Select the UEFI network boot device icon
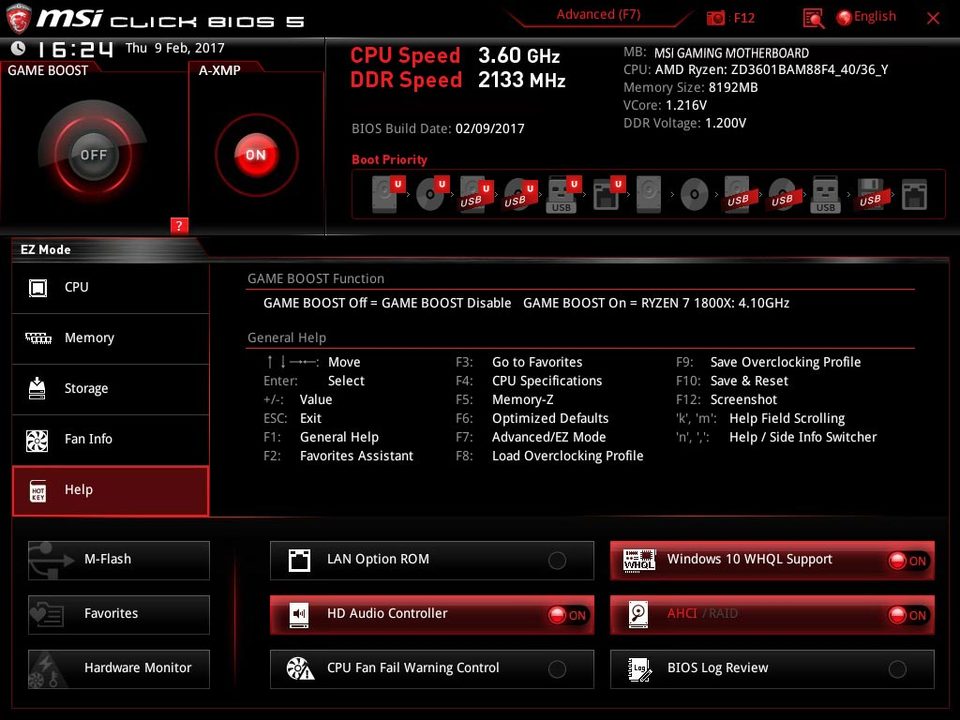The image size is (960, 720). [x=608, y=194]
